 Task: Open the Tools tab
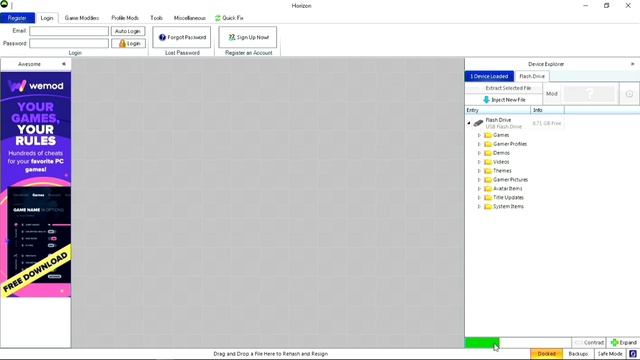click(156, 18)
